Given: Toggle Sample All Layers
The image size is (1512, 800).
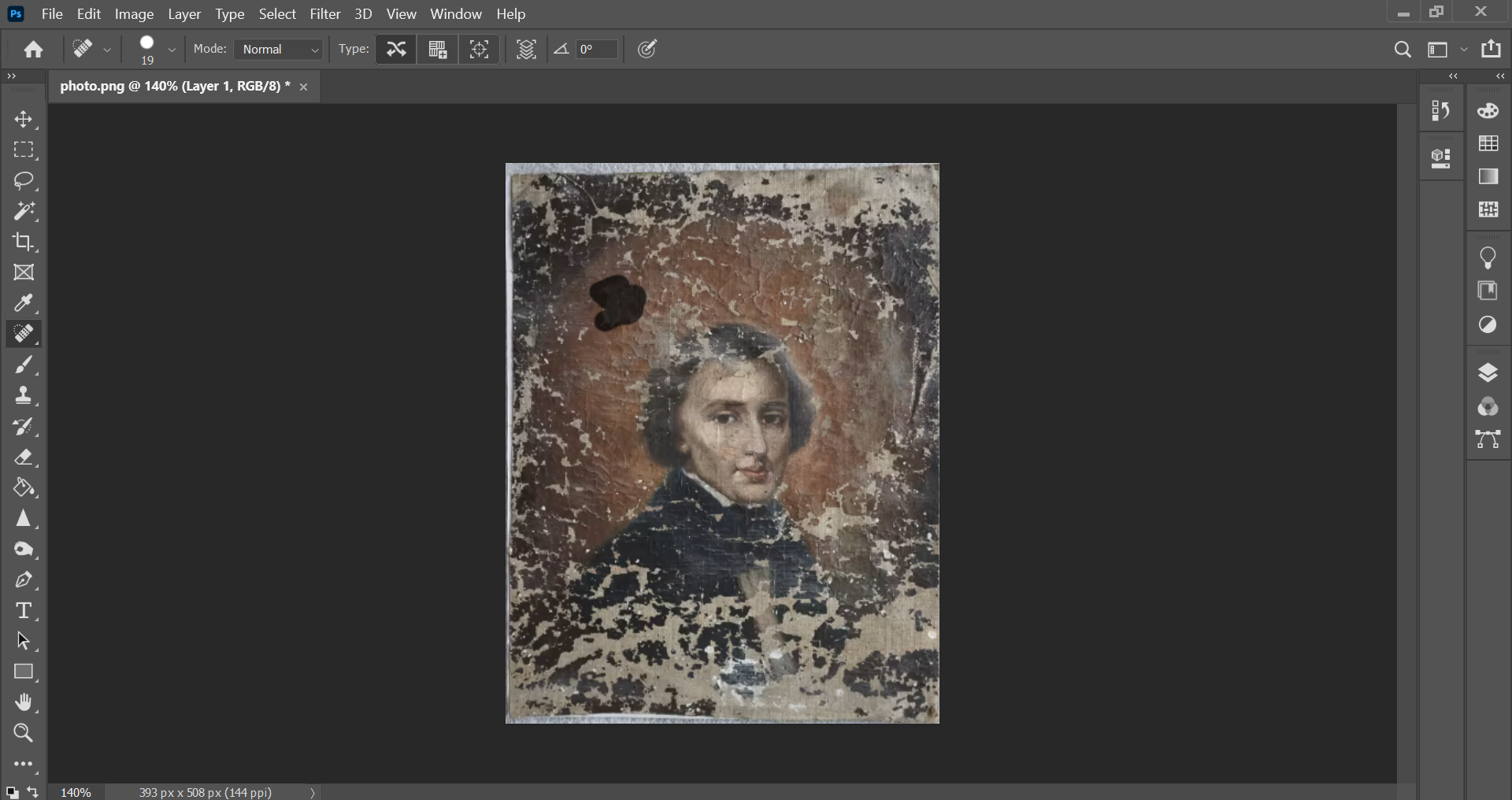Looking at the screenshot, I should click(527, 50).
